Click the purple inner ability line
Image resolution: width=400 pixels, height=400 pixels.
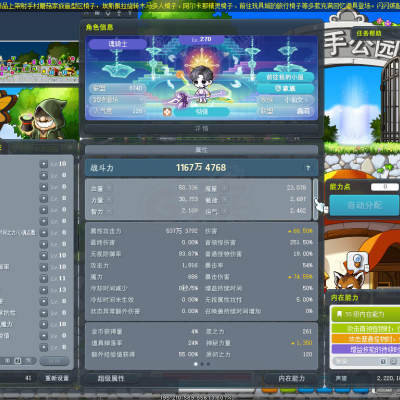(366, 349)
